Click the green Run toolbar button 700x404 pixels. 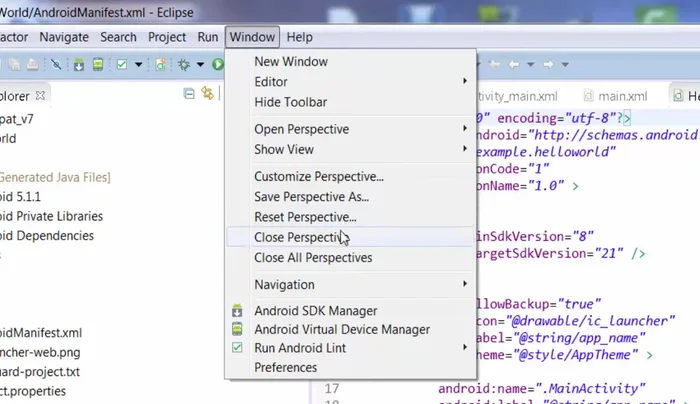point(218,65)
